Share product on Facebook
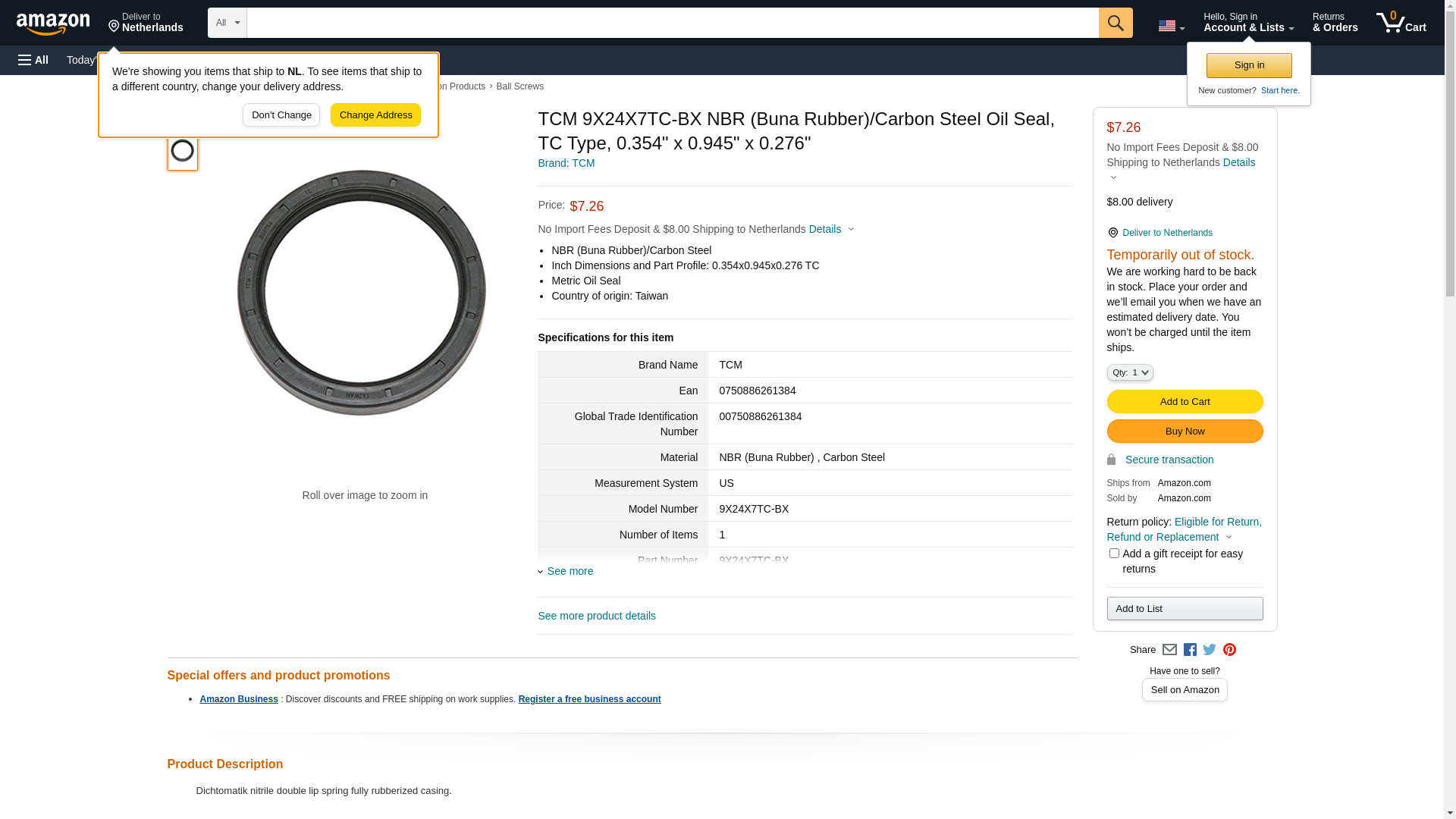 tap(1190, 650)
